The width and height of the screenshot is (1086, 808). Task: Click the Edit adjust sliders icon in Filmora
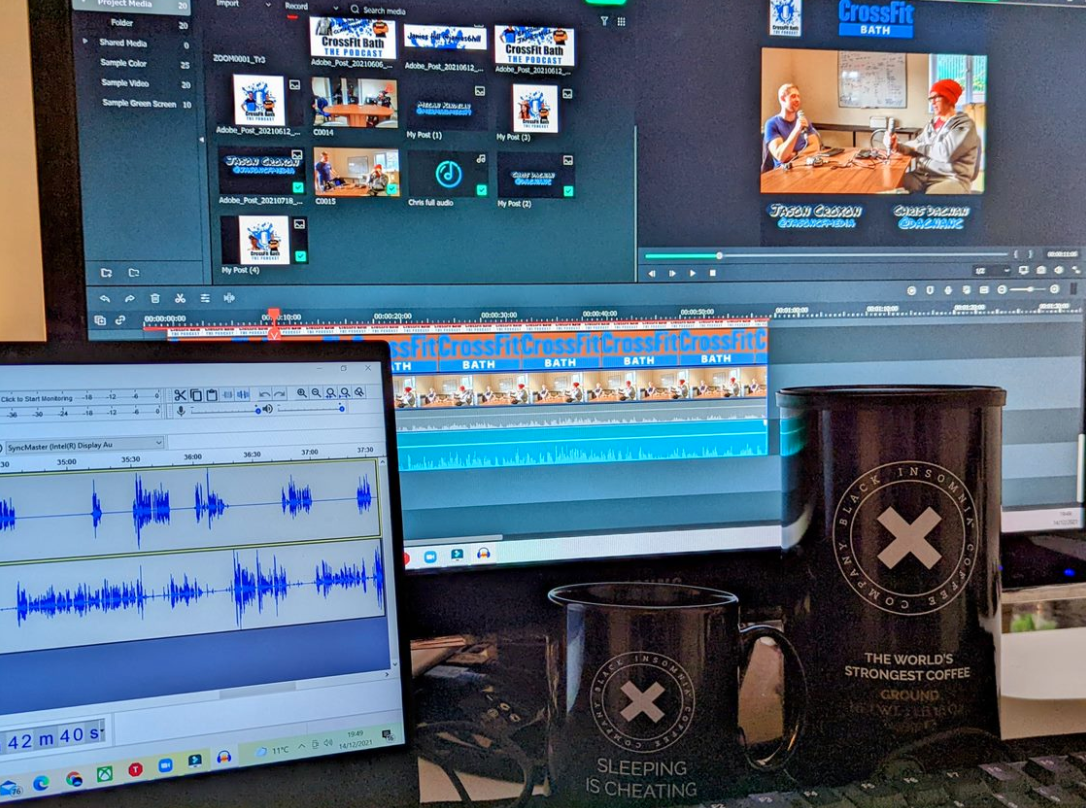tap(205, 298)
